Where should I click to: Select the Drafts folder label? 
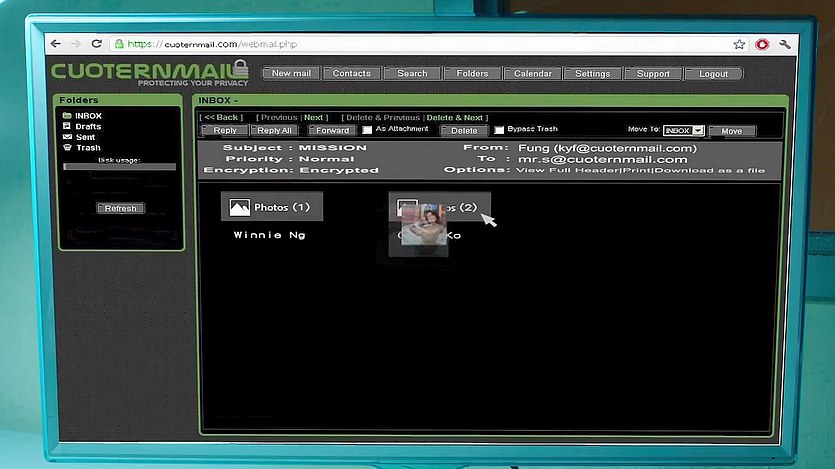[x=88, y=126]
